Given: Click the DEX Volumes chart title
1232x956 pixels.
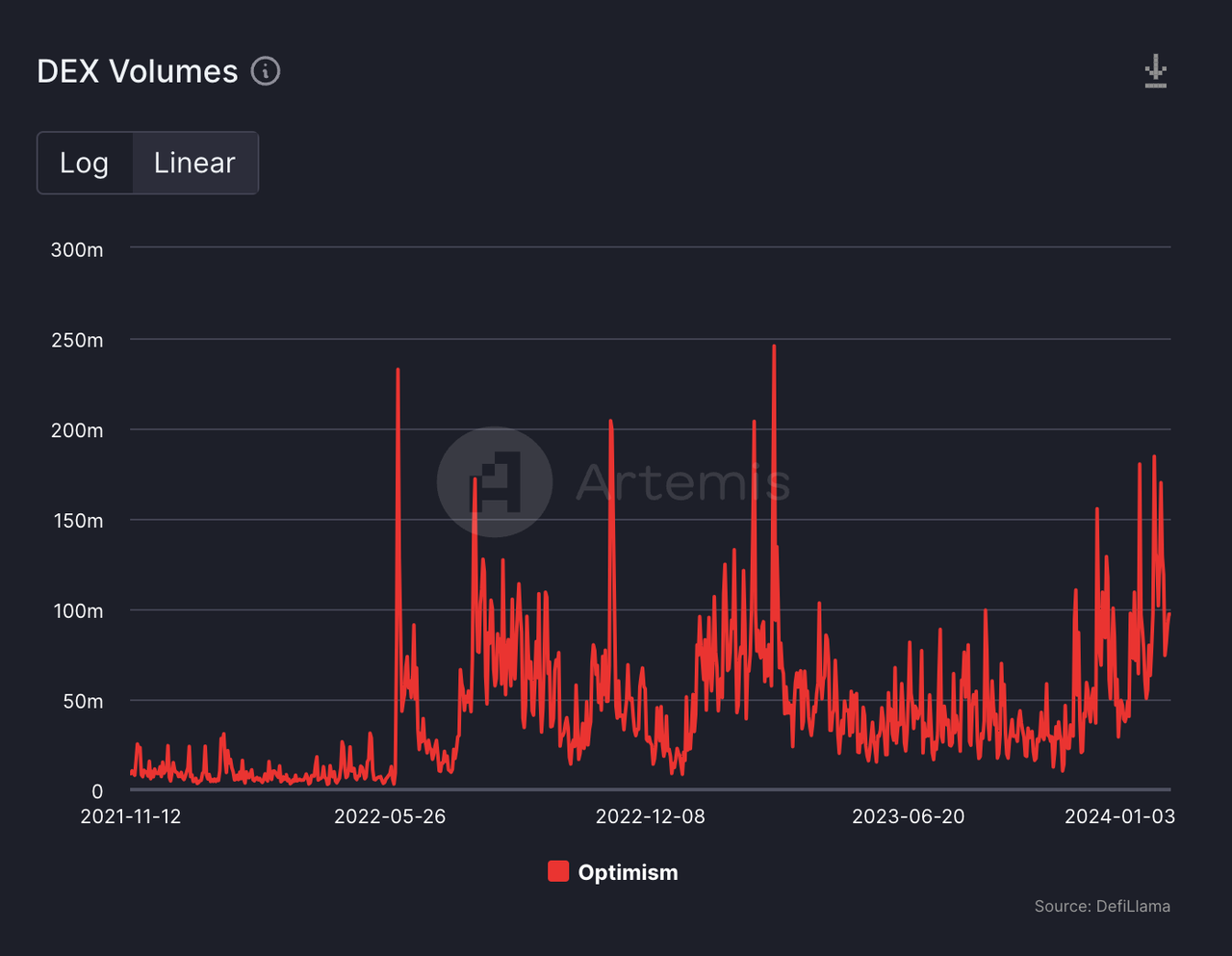Looking at the screenshot, I should (x=137, y=71).
